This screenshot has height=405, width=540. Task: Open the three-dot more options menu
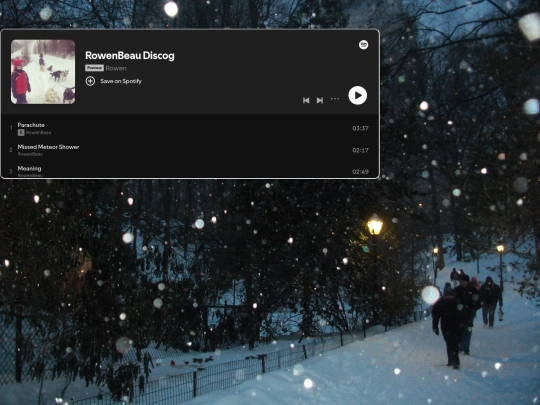(335, 99)
